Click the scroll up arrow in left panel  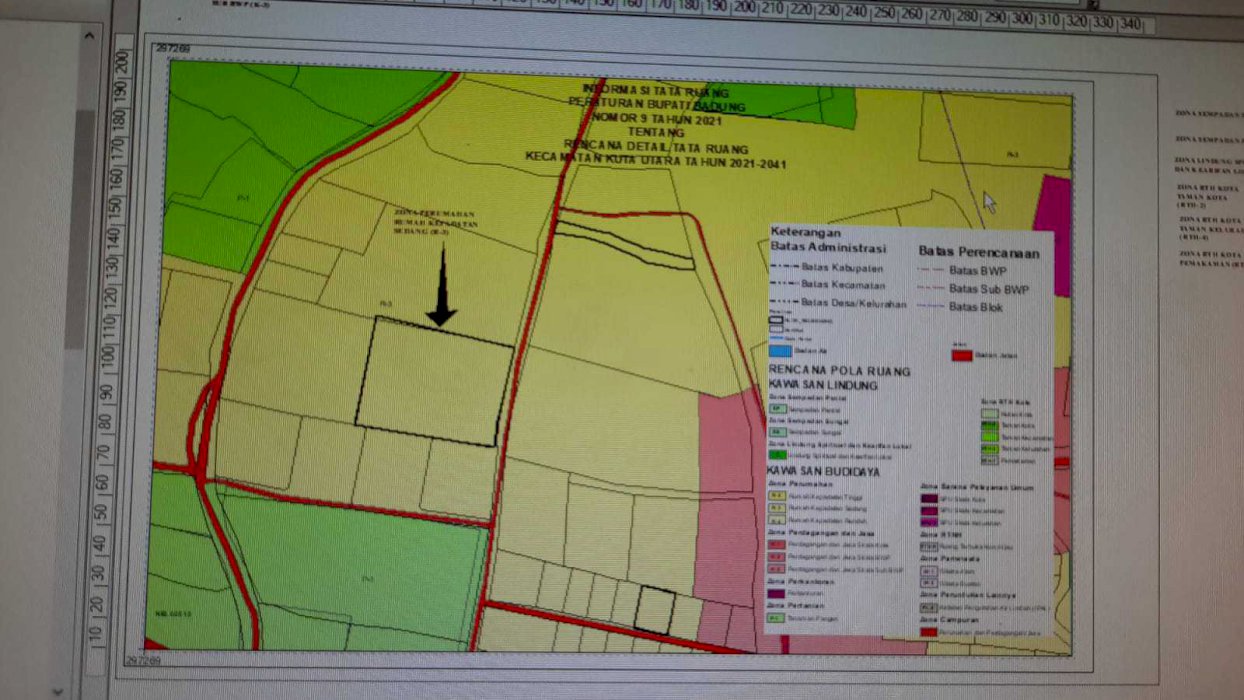[88, 35]
